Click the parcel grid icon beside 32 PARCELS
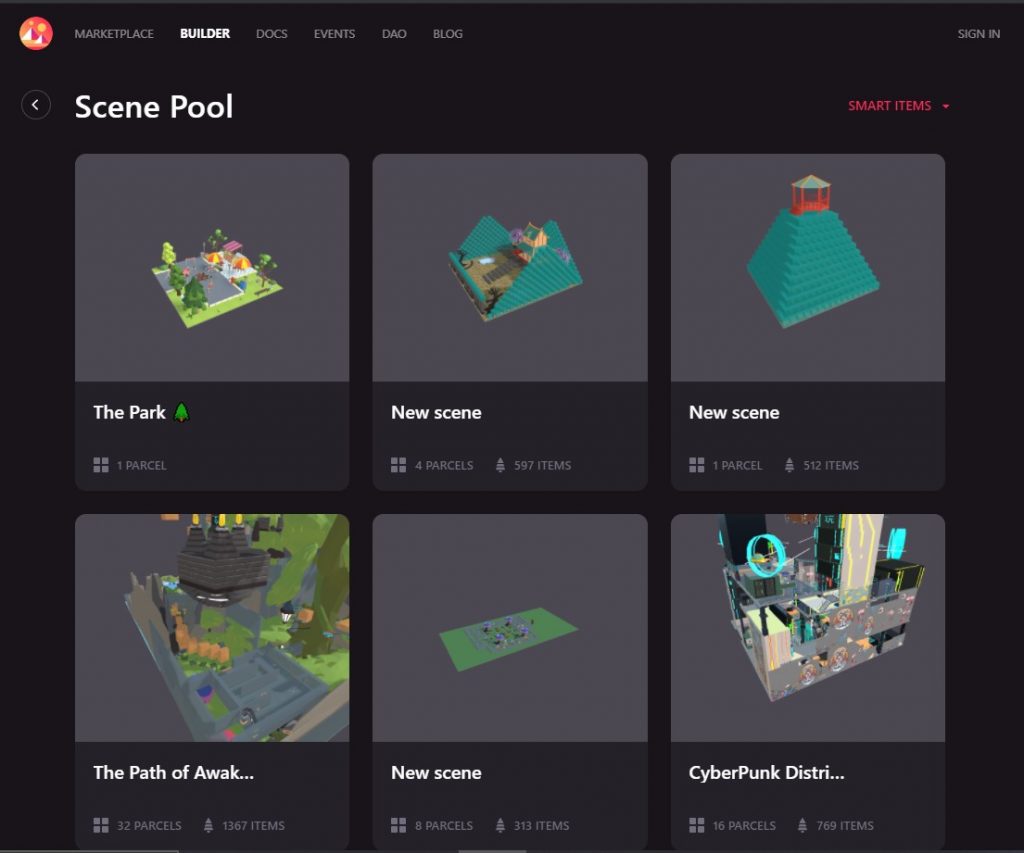Image resolution: width=1024 pixels, height=853 pixels. (101, 826)
